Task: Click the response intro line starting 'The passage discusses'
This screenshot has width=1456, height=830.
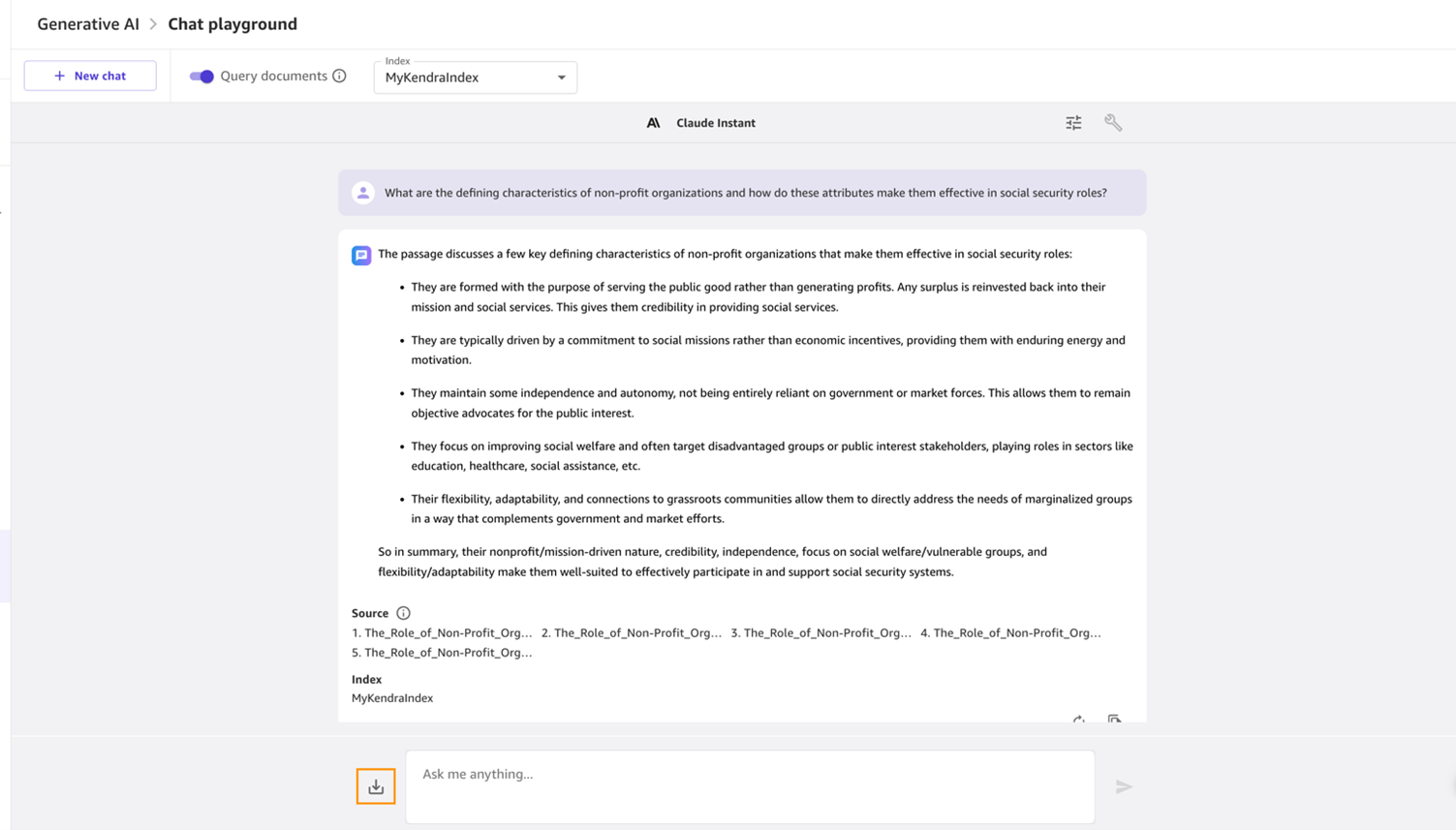Action: [x=725, y=254]
